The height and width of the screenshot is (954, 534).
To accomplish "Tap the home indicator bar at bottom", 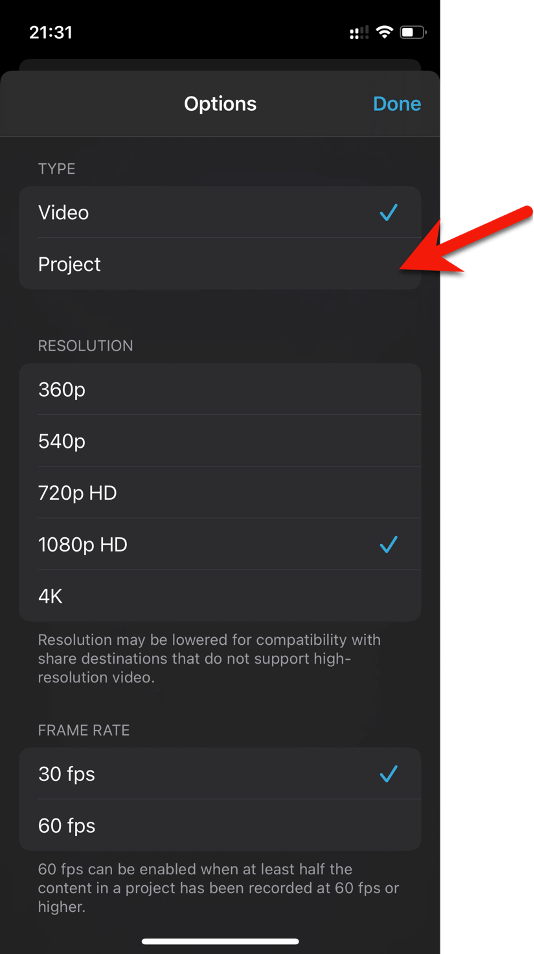I will click(220, 941).
